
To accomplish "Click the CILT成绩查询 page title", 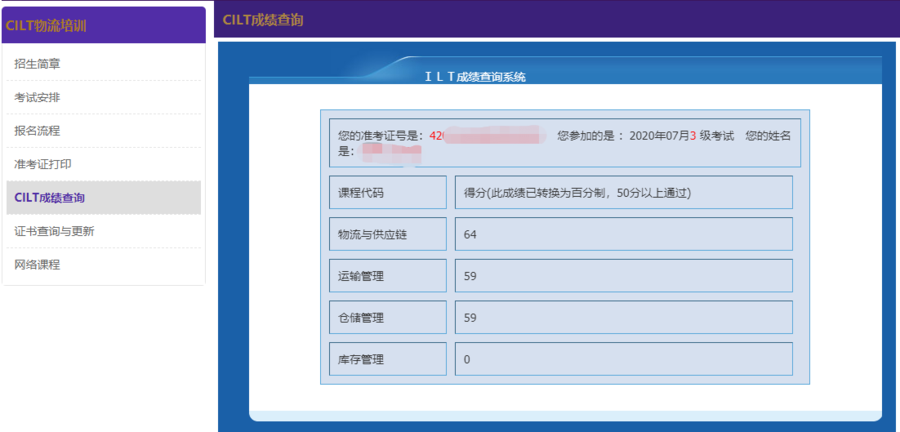I will tap(263, 20).
